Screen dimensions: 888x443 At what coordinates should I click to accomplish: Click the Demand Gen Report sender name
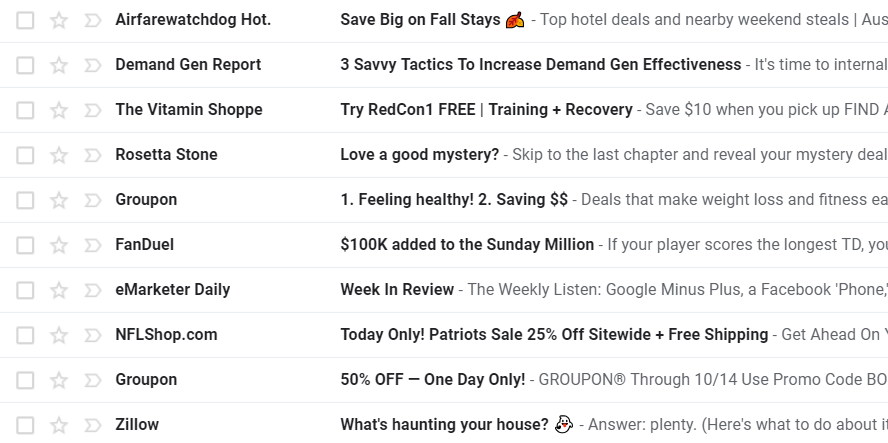point(188,65)
